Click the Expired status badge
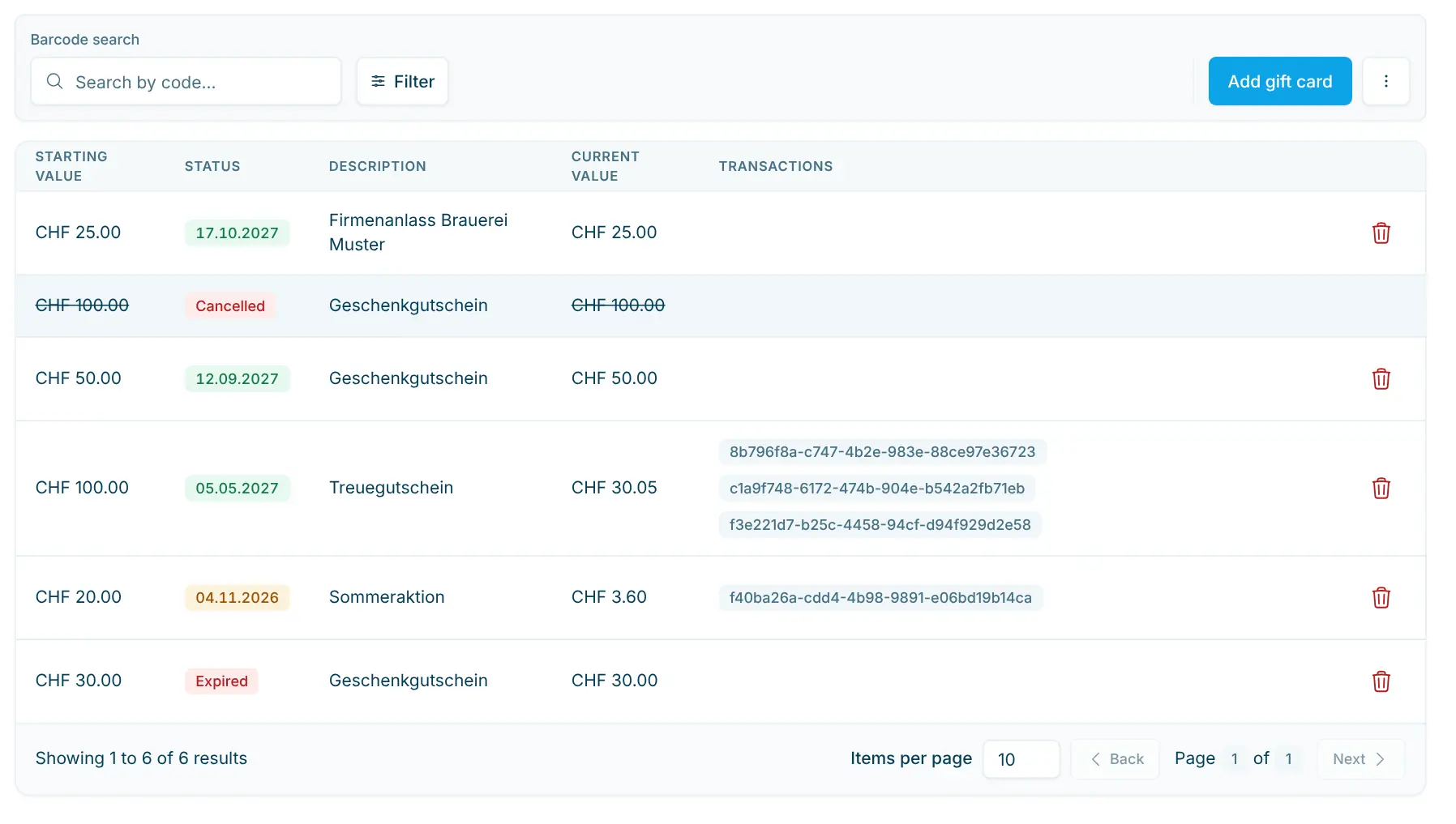The image size is (1456, 824). [221, 681]
